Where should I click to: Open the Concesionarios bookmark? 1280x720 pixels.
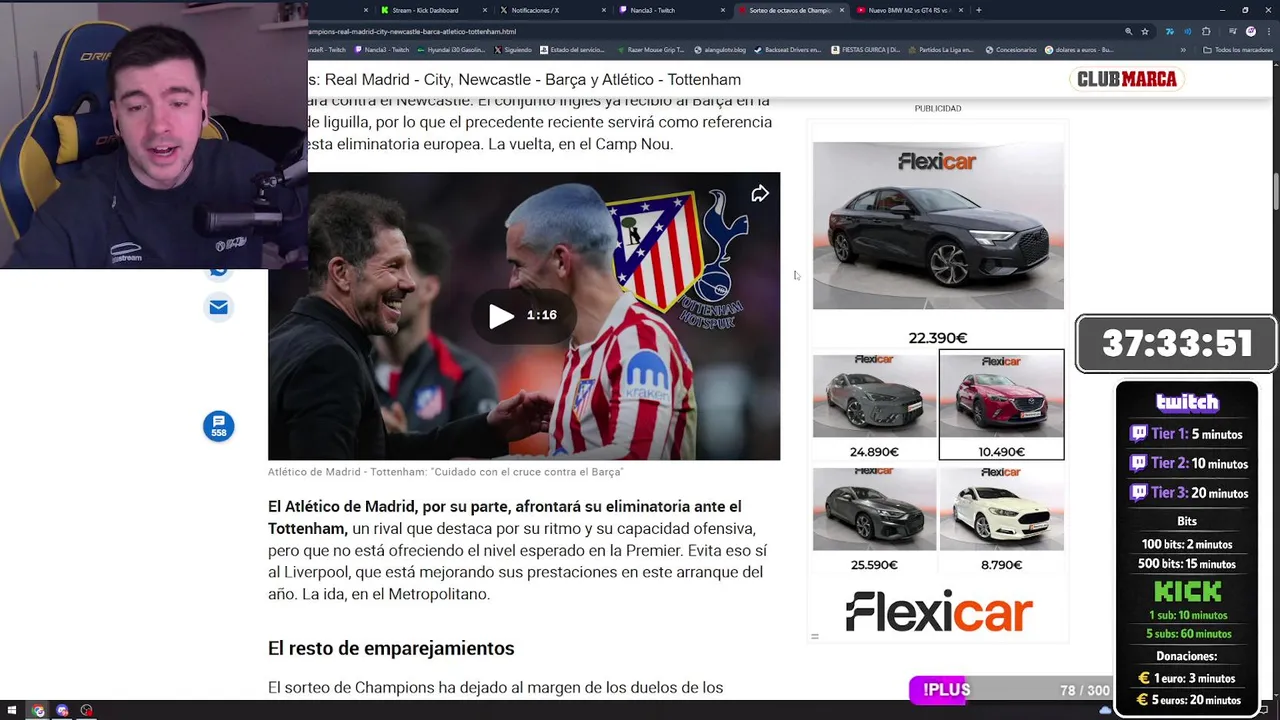1012,49
